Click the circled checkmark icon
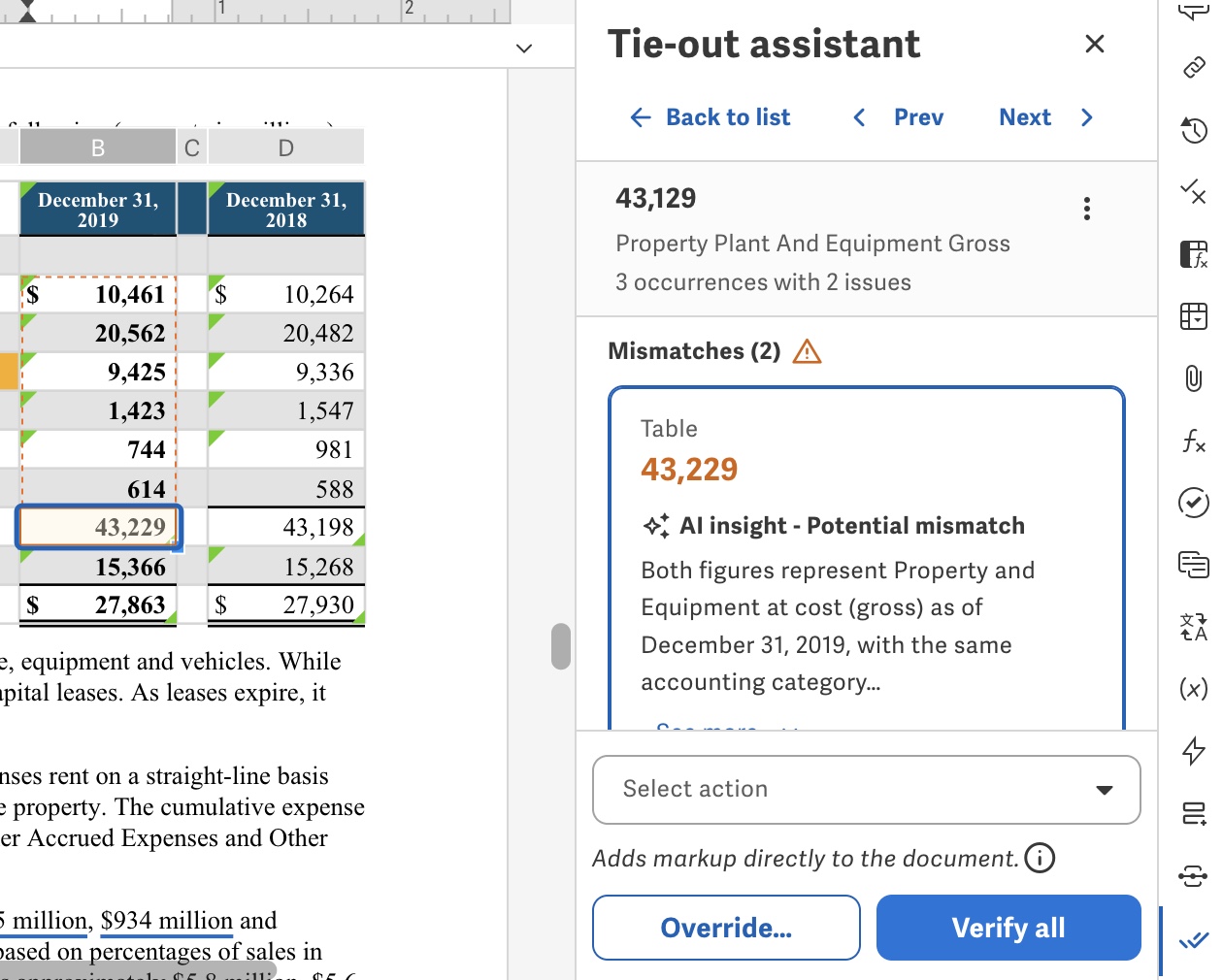1223x980 pixels. click(x=1194, y=502)
